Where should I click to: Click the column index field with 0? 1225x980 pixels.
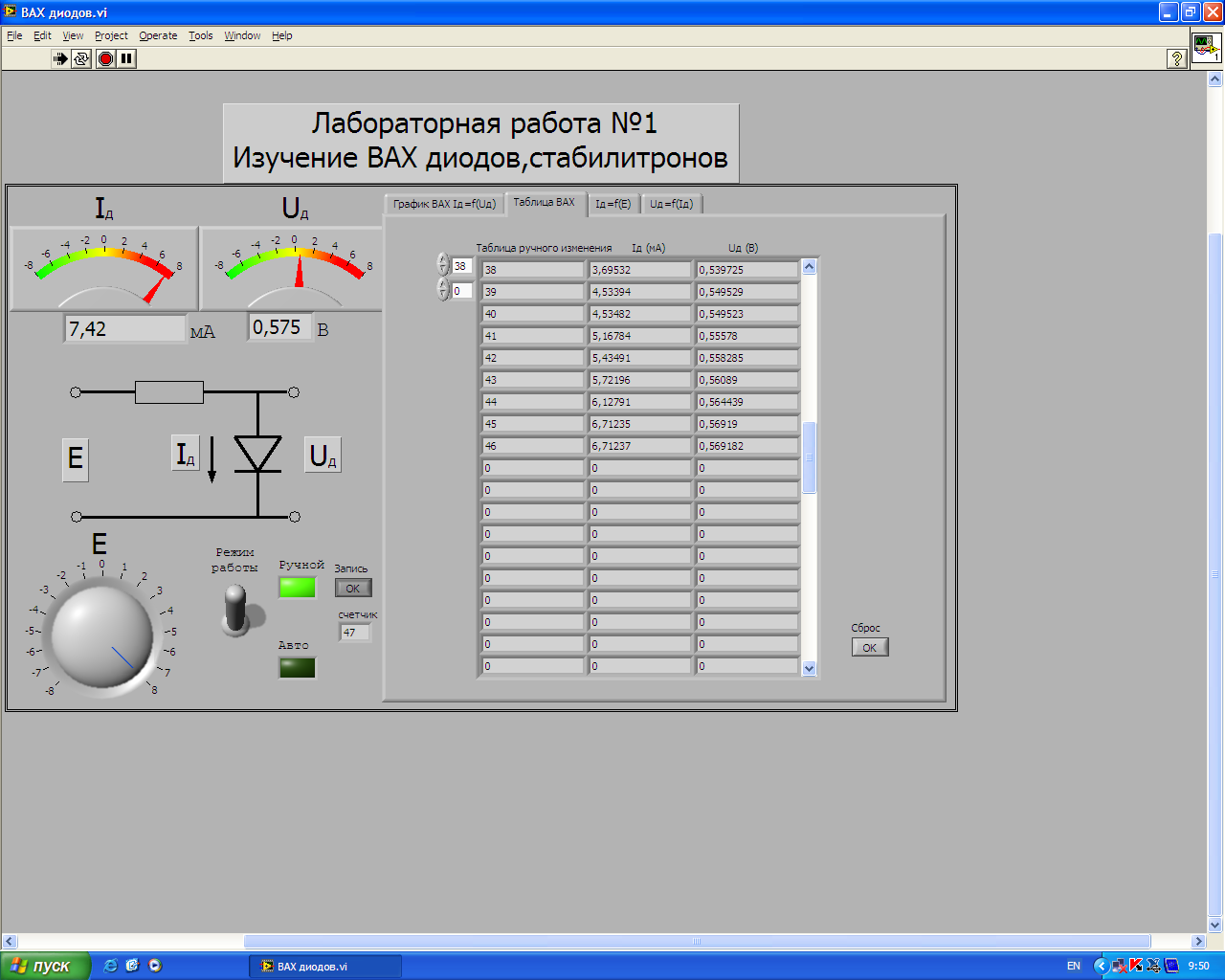click(462, 290)
